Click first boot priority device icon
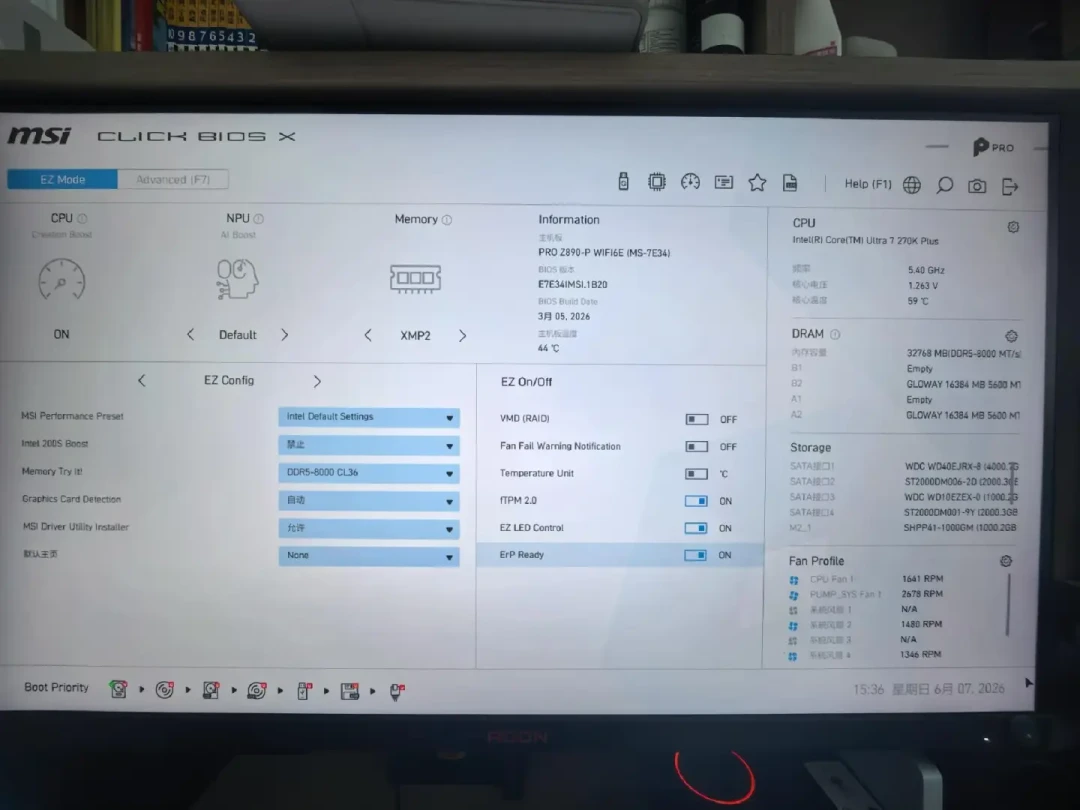The width and height of the screenshot is (1080, 810). (118, 689)
